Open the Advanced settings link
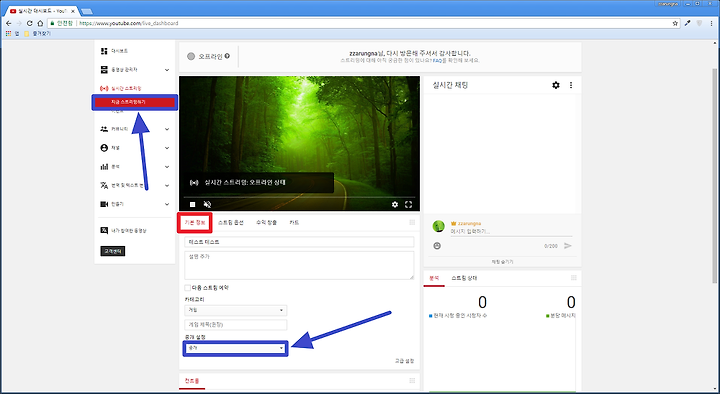Image resolution: width=720 pixels, height=394 pixels. 404,361
